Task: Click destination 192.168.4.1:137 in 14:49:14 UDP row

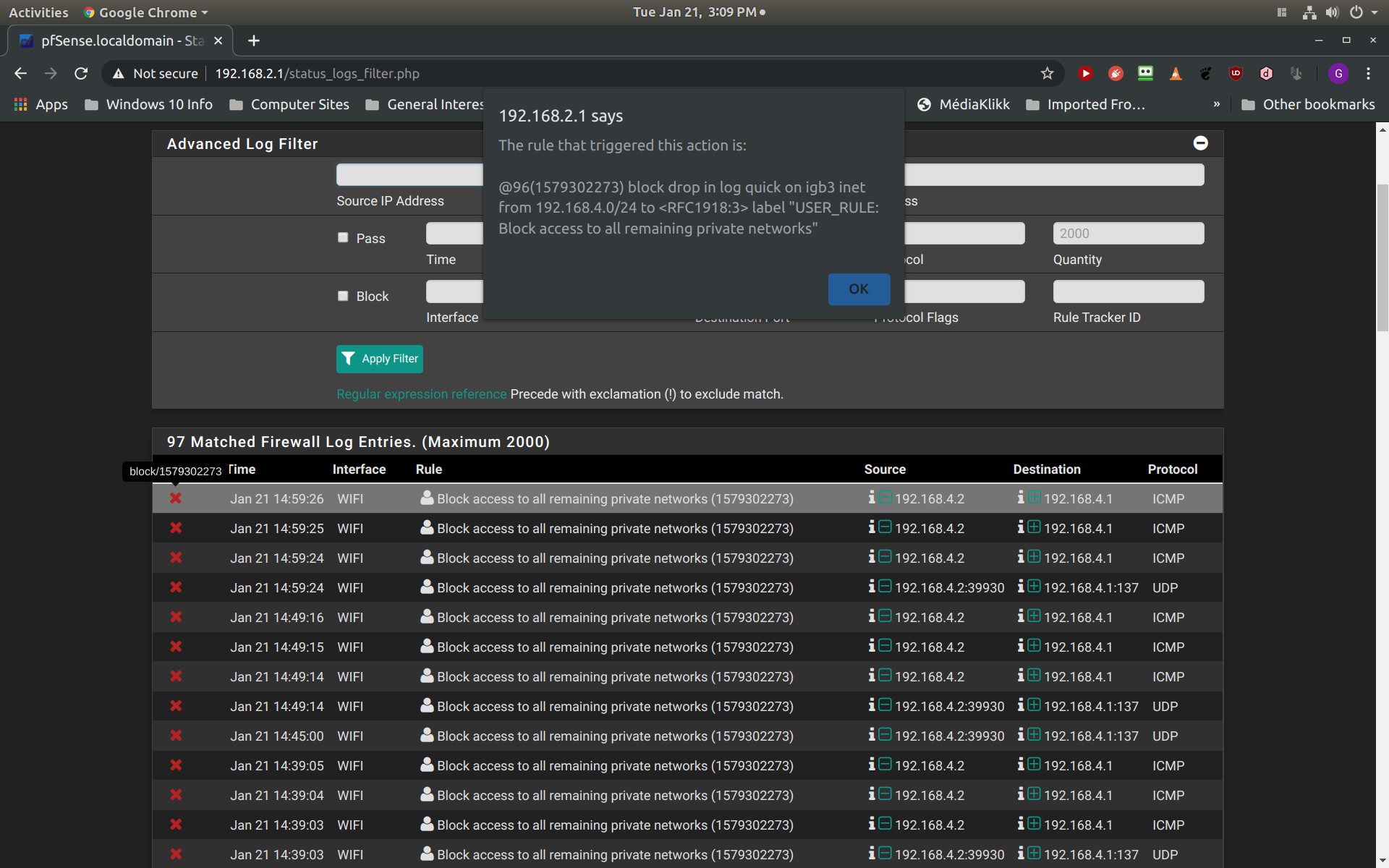Action: pyautogui.click(x=1091, y=707)
